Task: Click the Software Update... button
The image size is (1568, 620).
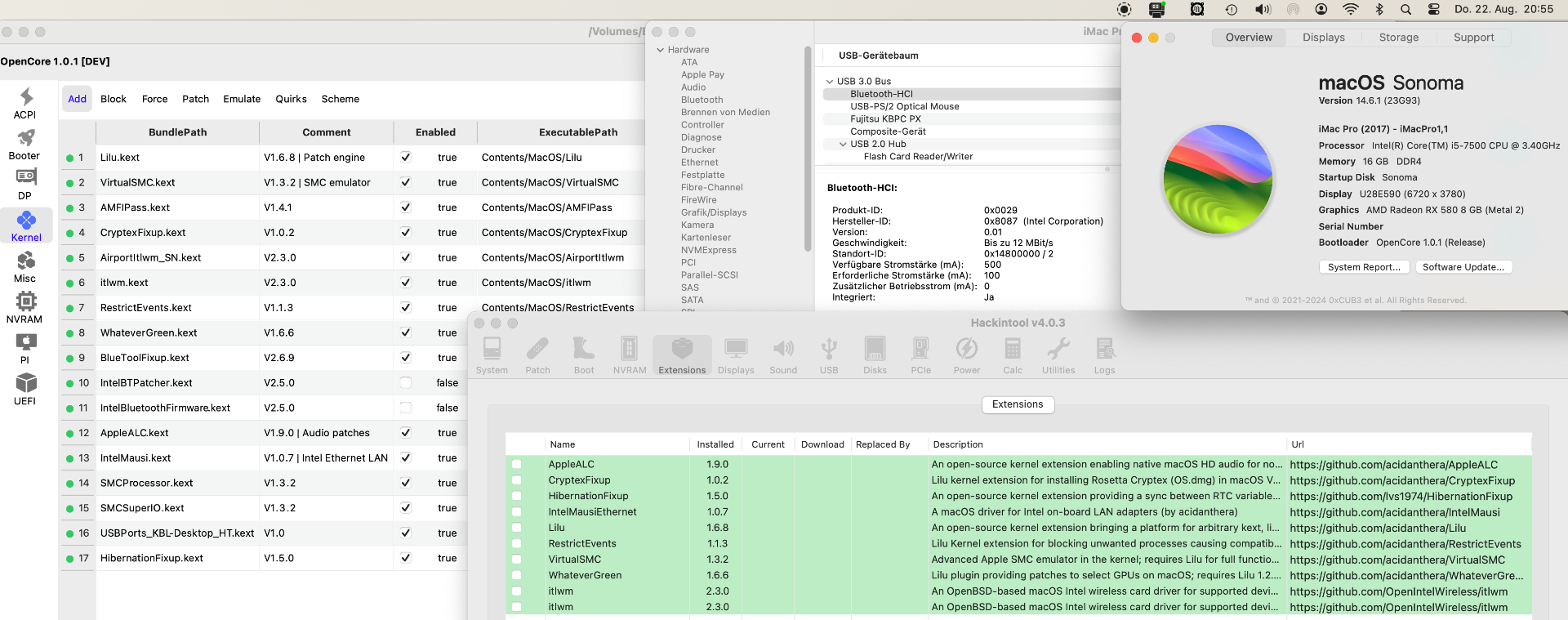Action: pos(1463,267)
